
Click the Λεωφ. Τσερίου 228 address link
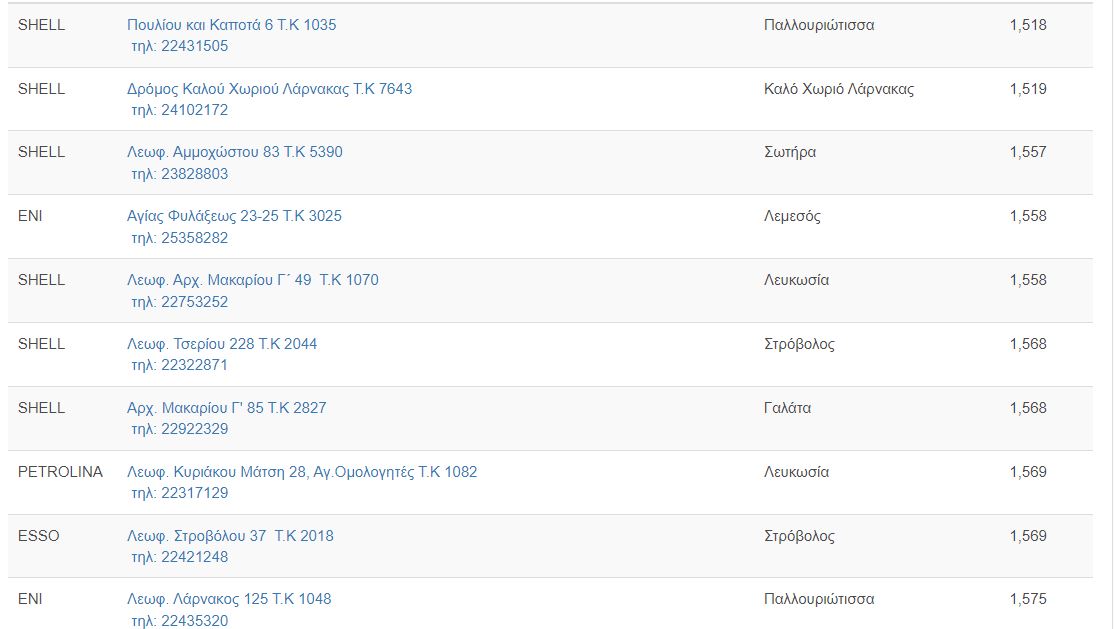point(222,344)
